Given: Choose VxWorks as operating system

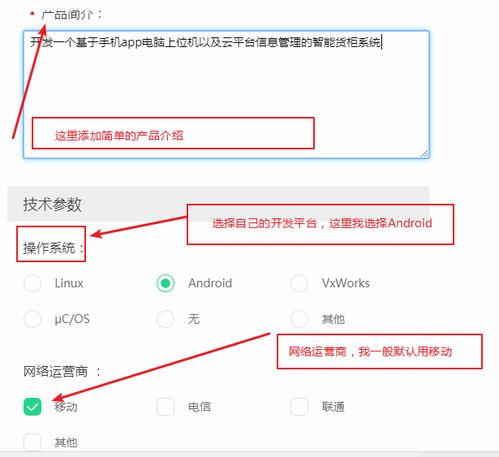Looking at the screenshot, I should (299, 283).
